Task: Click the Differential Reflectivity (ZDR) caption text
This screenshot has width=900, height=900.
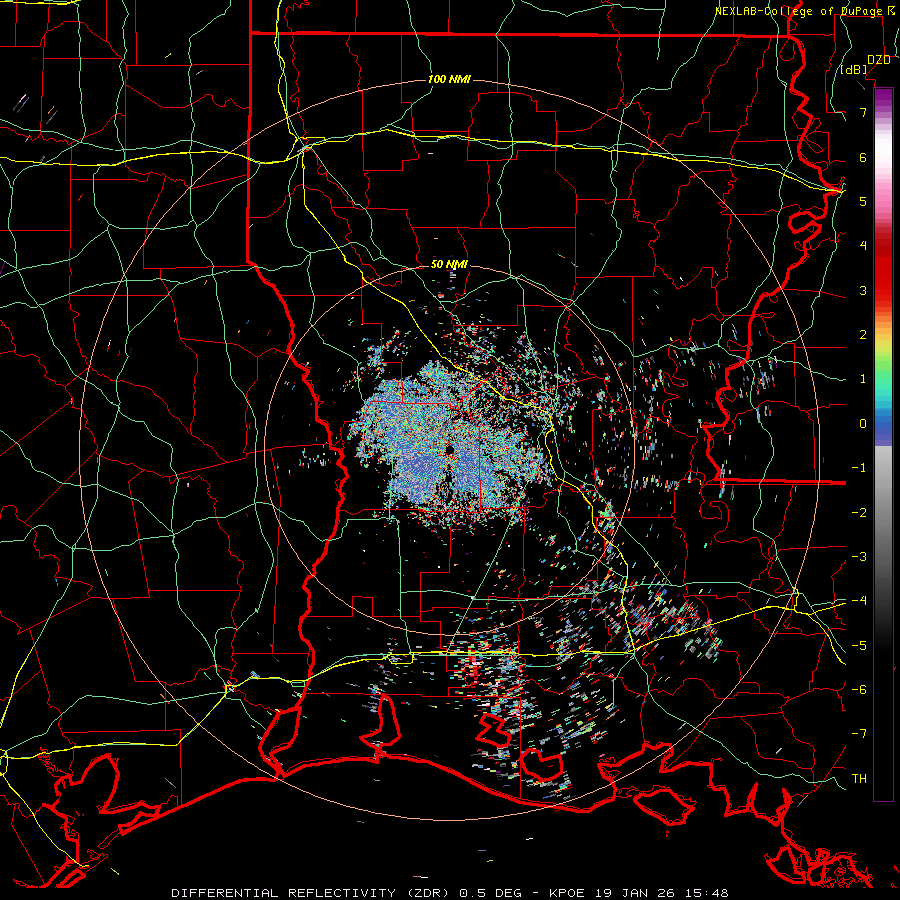Action: 311,893
